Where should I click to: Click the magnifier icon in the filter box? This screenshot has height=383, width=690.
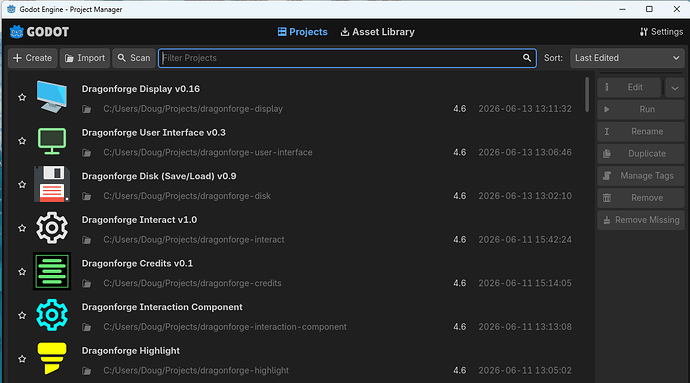point(527,58)
